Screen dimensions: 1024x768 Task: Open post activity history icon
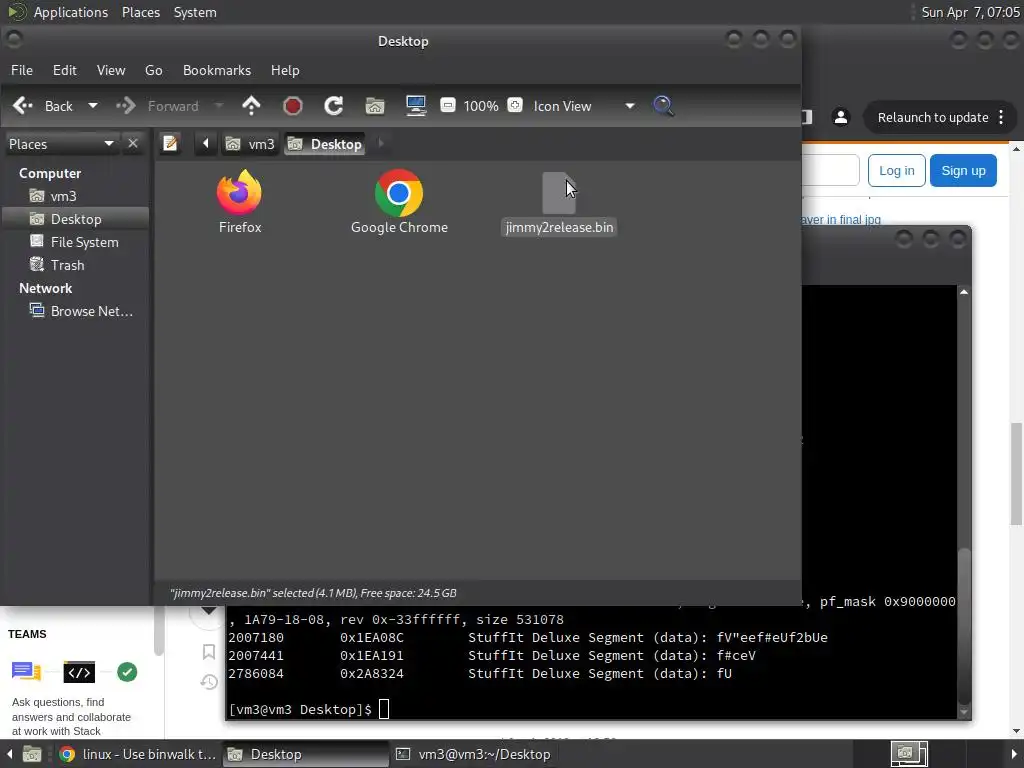(209, 682)
